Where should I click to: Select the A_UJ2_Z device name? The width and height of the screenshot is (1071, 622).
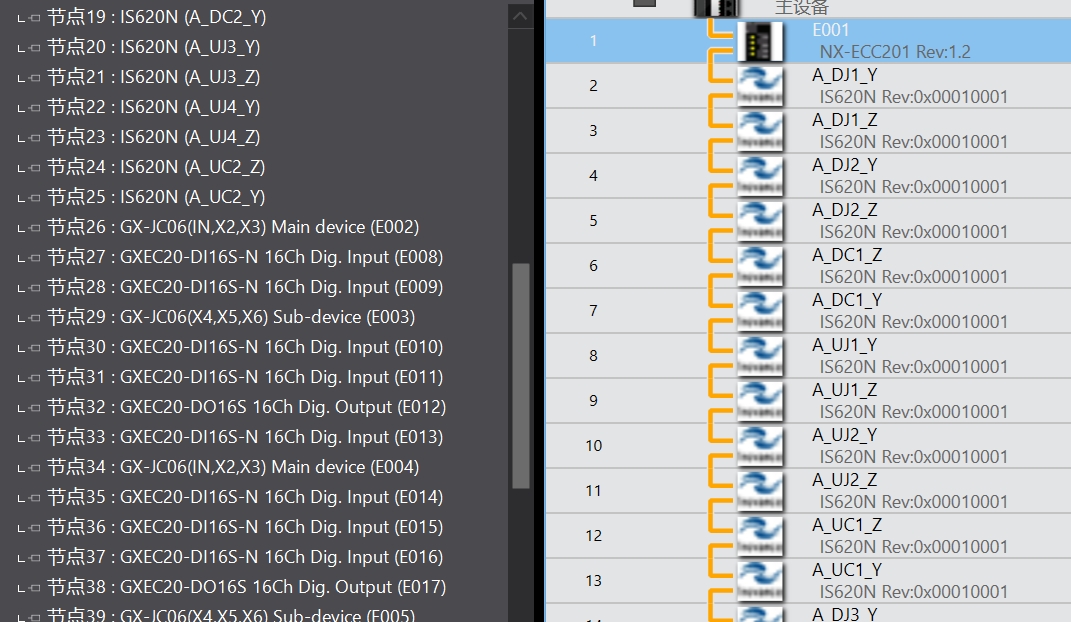click(845, 481)
